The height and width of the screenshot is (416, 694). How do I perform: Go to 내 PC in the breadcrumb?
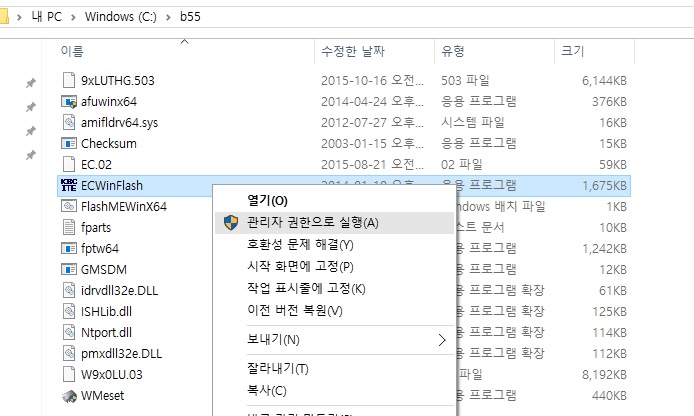(46, 17)
